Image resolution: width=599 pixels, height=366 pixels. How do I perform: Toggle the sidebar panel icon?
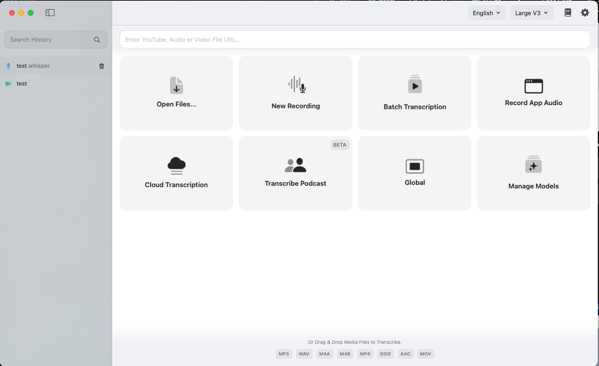tap(50, 13)
